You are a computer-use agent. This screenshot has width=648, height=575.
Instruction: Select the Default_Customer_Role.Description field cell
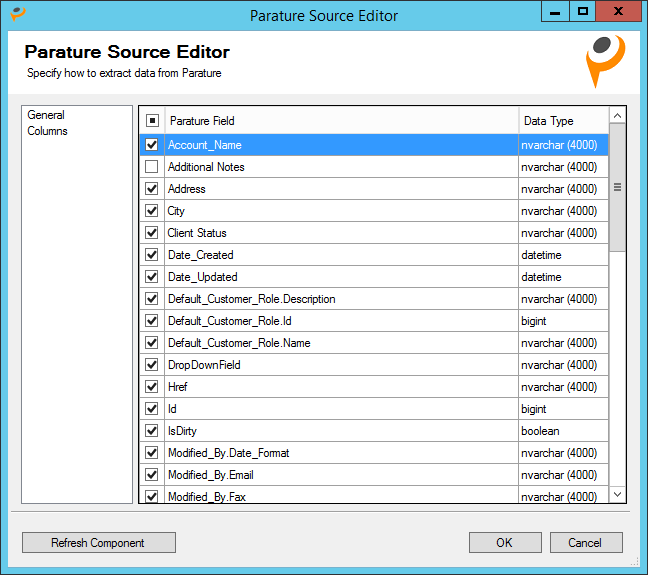[341, 298]
